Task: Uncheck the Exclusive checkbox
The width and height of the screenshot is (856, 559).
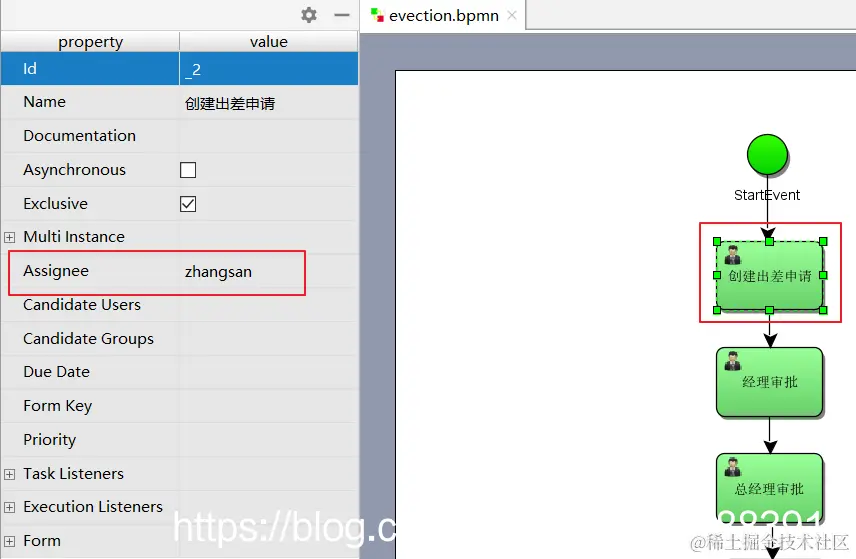Action: pos(188,204)
